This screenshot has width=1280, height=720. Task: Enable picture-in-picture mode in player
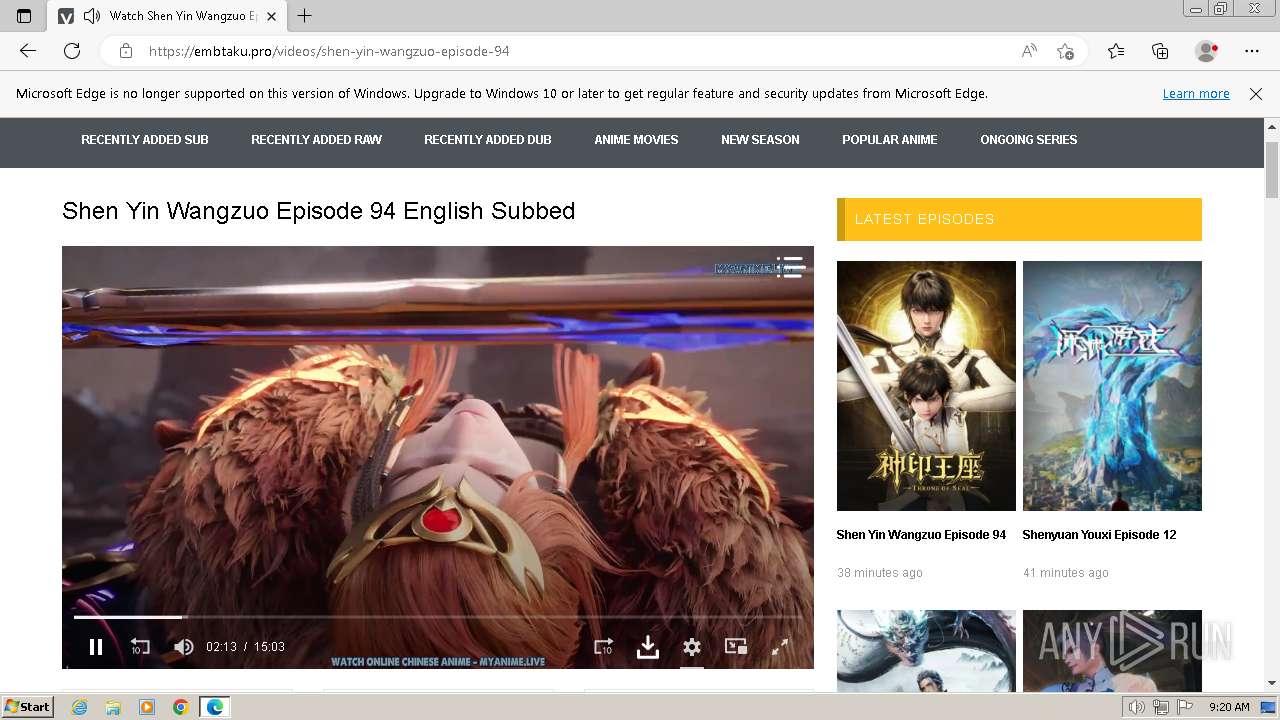[x=736, y=647]
